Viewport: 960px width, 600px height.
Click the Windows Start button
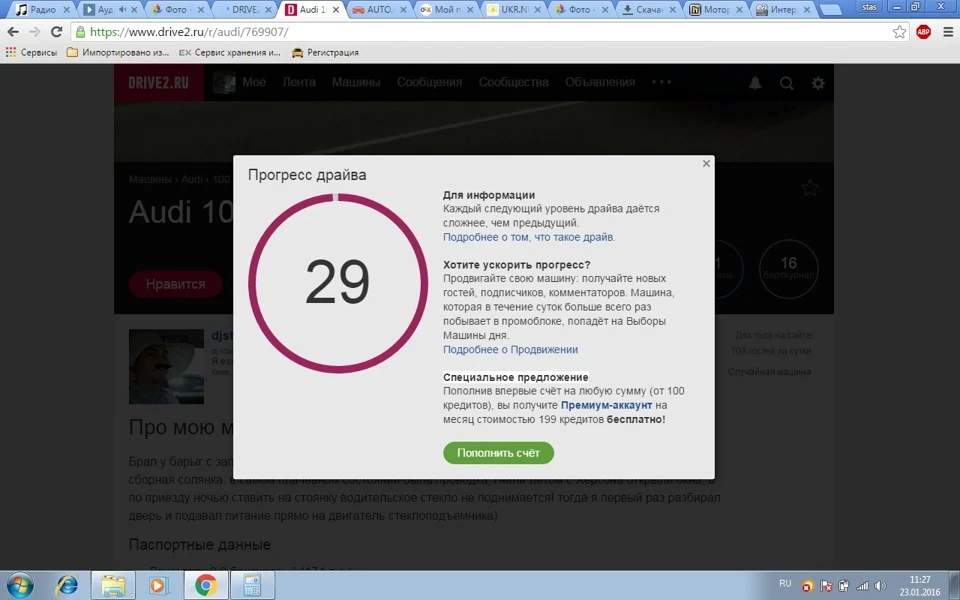pos(19,585)
